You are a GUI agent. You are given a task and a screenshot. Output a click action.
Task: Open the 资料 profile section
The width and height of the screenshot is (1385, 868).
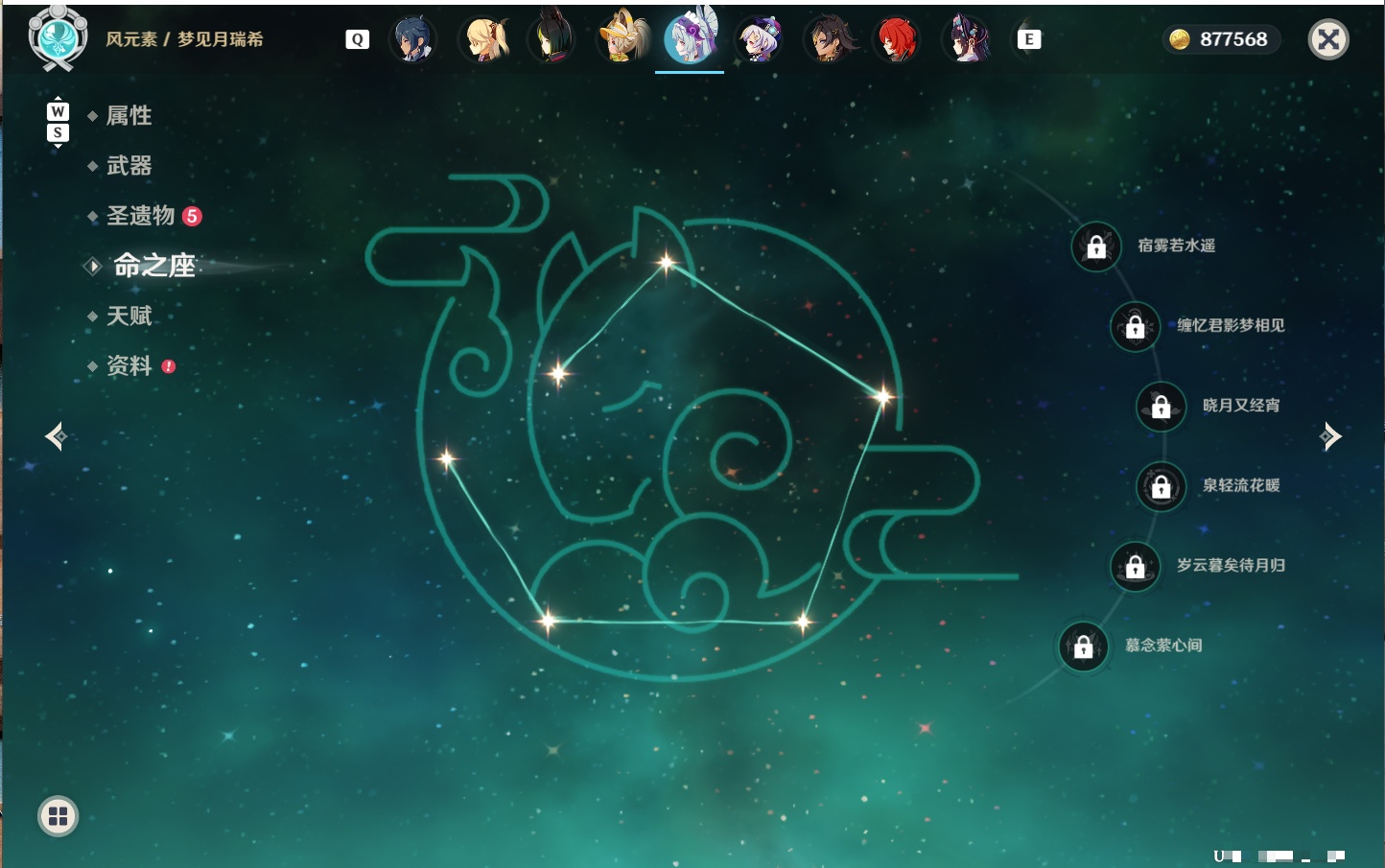coord(129,365)
